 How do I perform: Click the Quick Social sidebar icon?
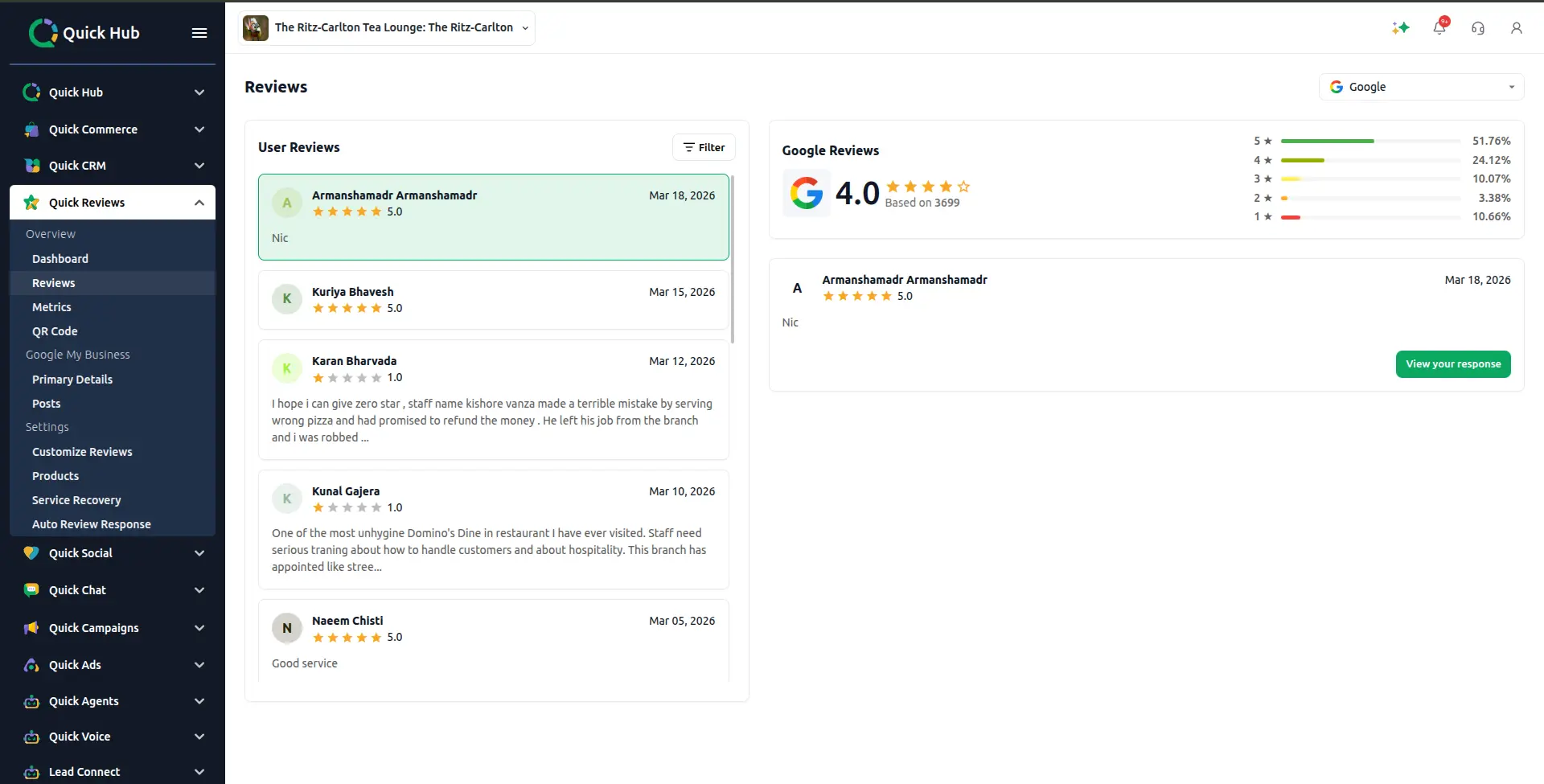pyautogui.click(x=31, y=553)
